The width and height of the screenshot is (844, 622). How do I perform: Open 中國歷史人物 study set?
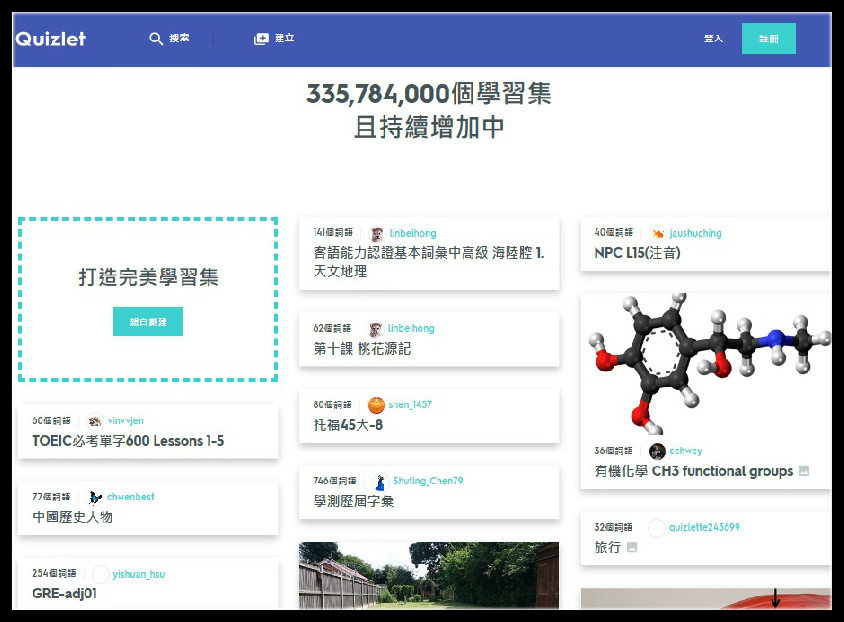tap(73, 517)
